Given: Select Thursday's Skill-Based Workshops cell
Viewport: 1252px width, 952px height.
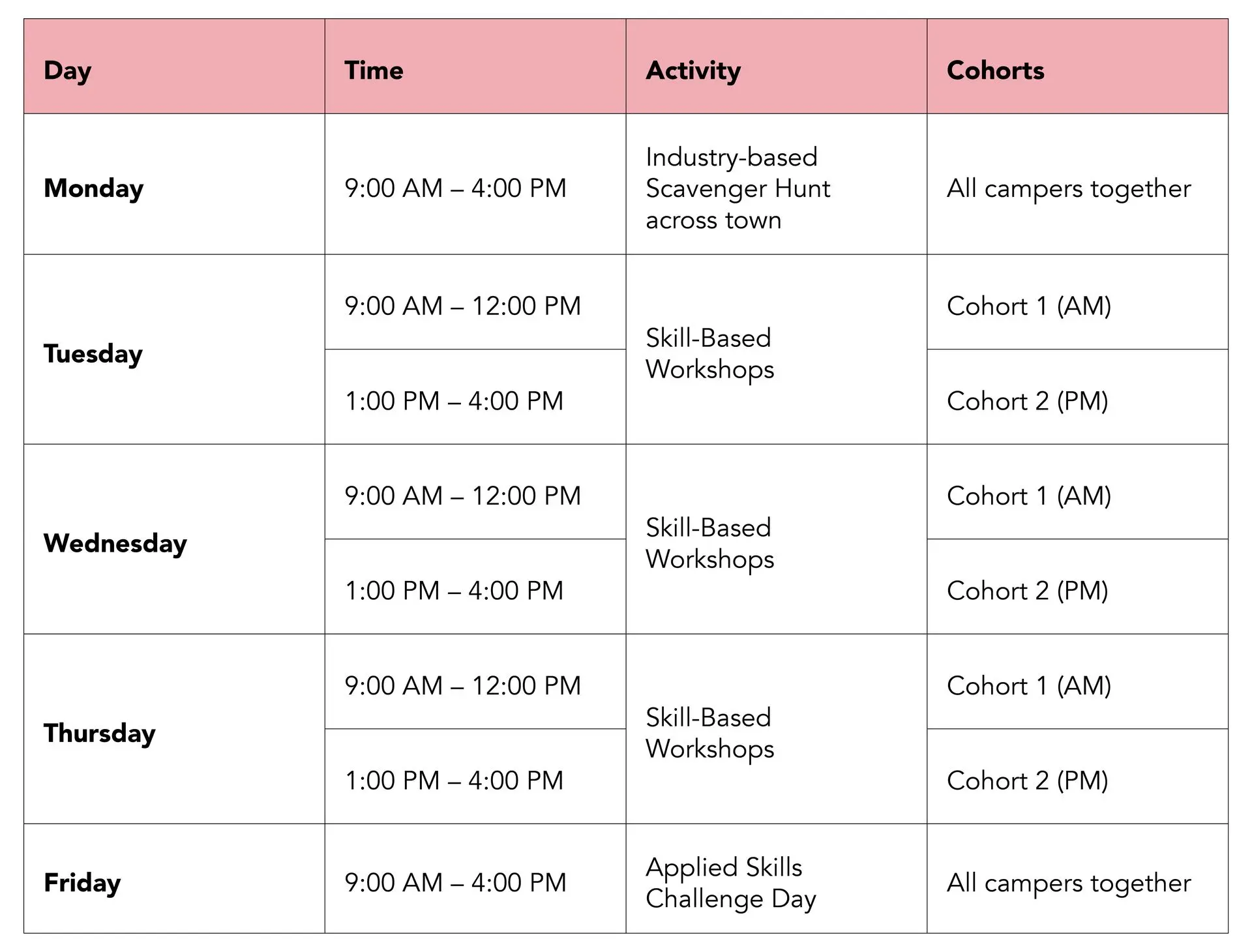Looking at the screenshot, I should (x=709, y=733).
